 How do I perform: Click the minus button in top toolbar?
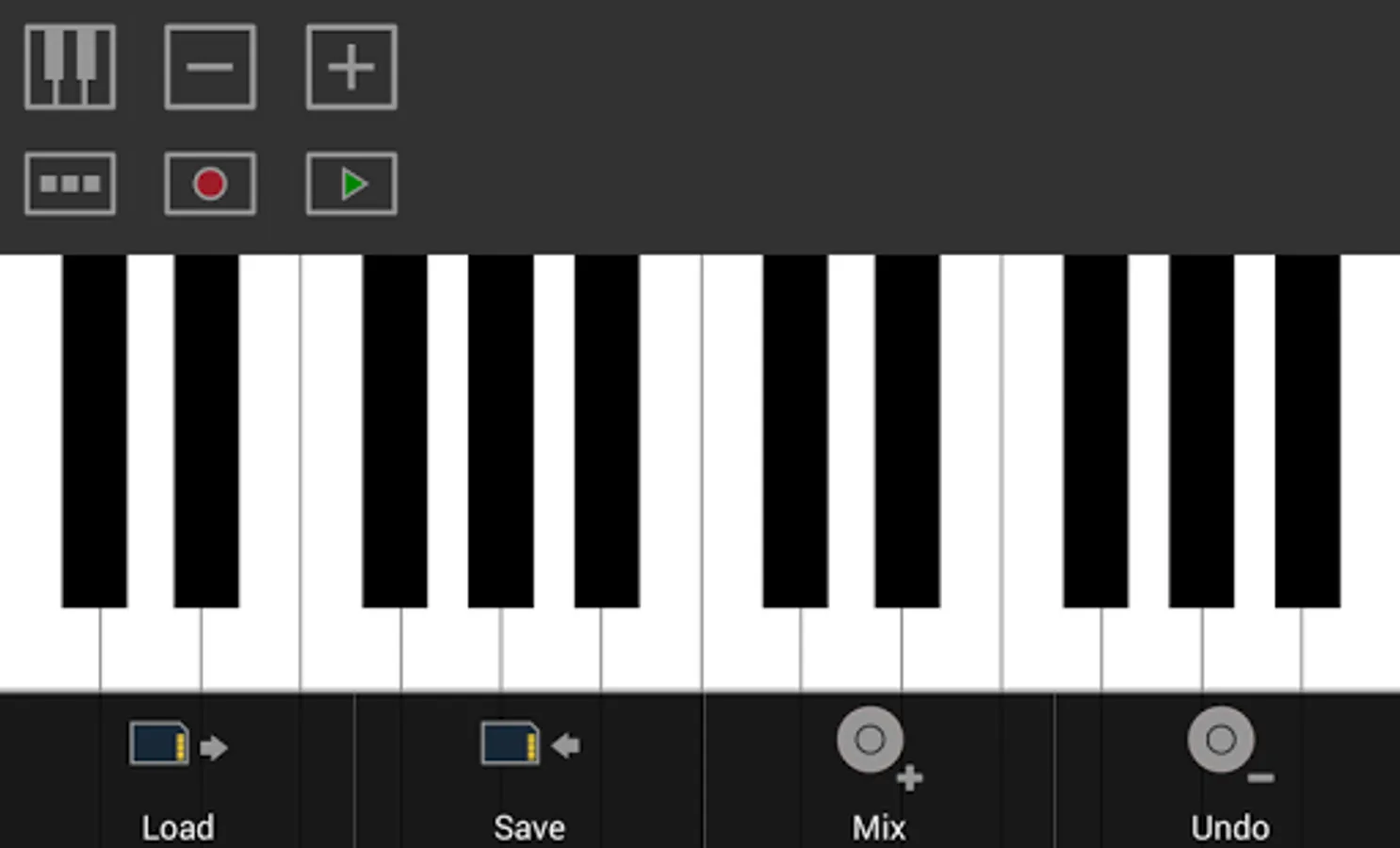click(x=210, y=67)
